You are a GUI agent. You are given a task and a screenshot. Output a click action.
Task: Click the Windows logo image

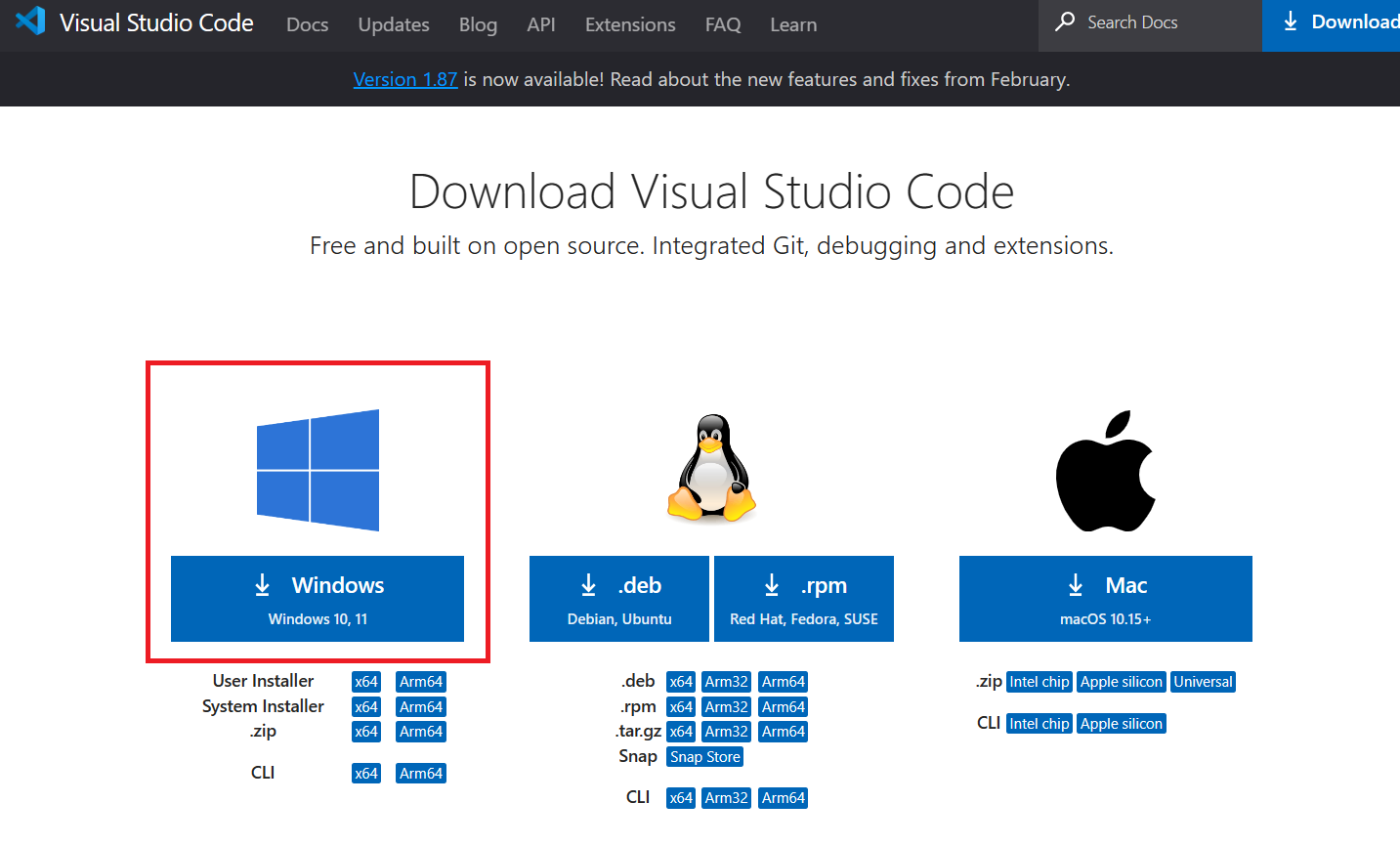click(318, 470)
